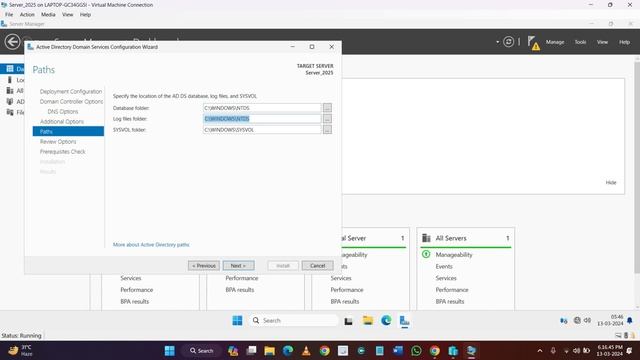Open Events in the All Servers tile
This screenshot has height=360, width=640.
coord(444,266)
